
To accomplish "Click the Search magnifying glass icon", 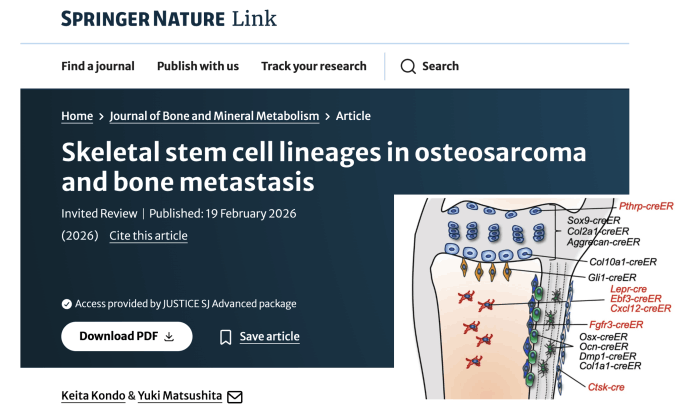I will (408, 66).
